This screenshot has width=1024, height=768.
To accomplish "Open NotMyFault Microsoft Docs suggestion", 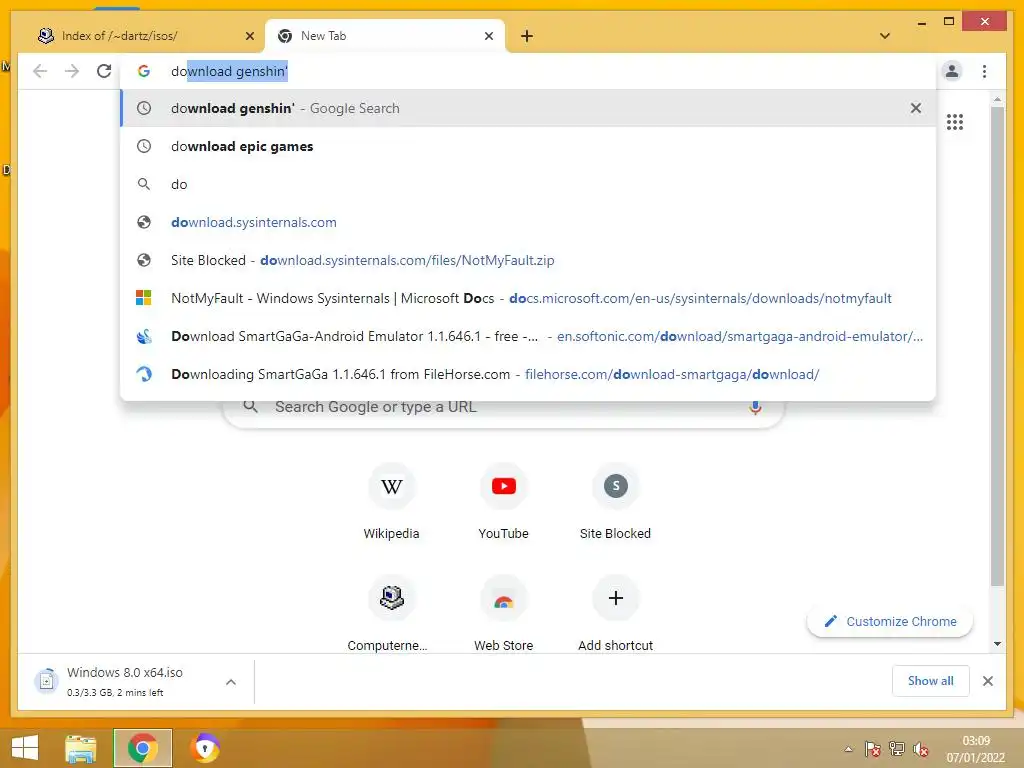I will tap(528, 298).
